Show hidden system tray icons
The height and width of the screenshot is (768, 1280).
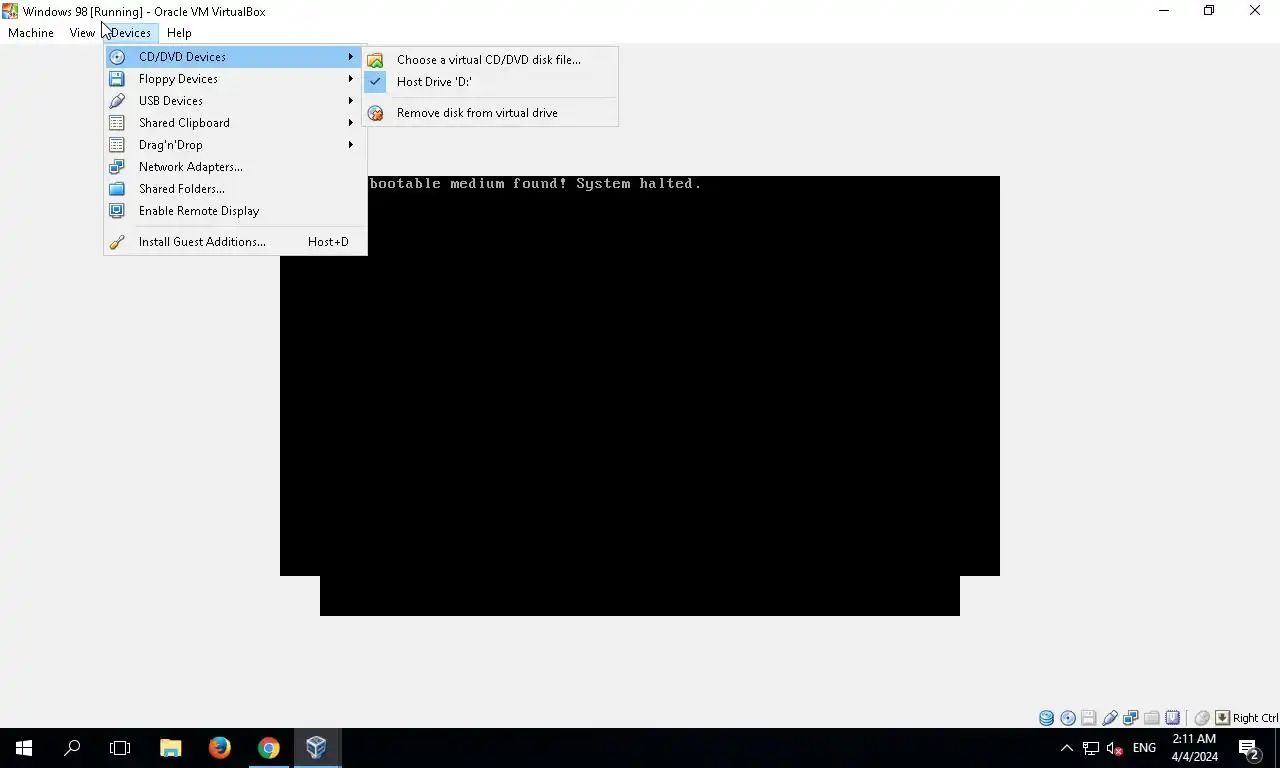(x=1066, y=748)
